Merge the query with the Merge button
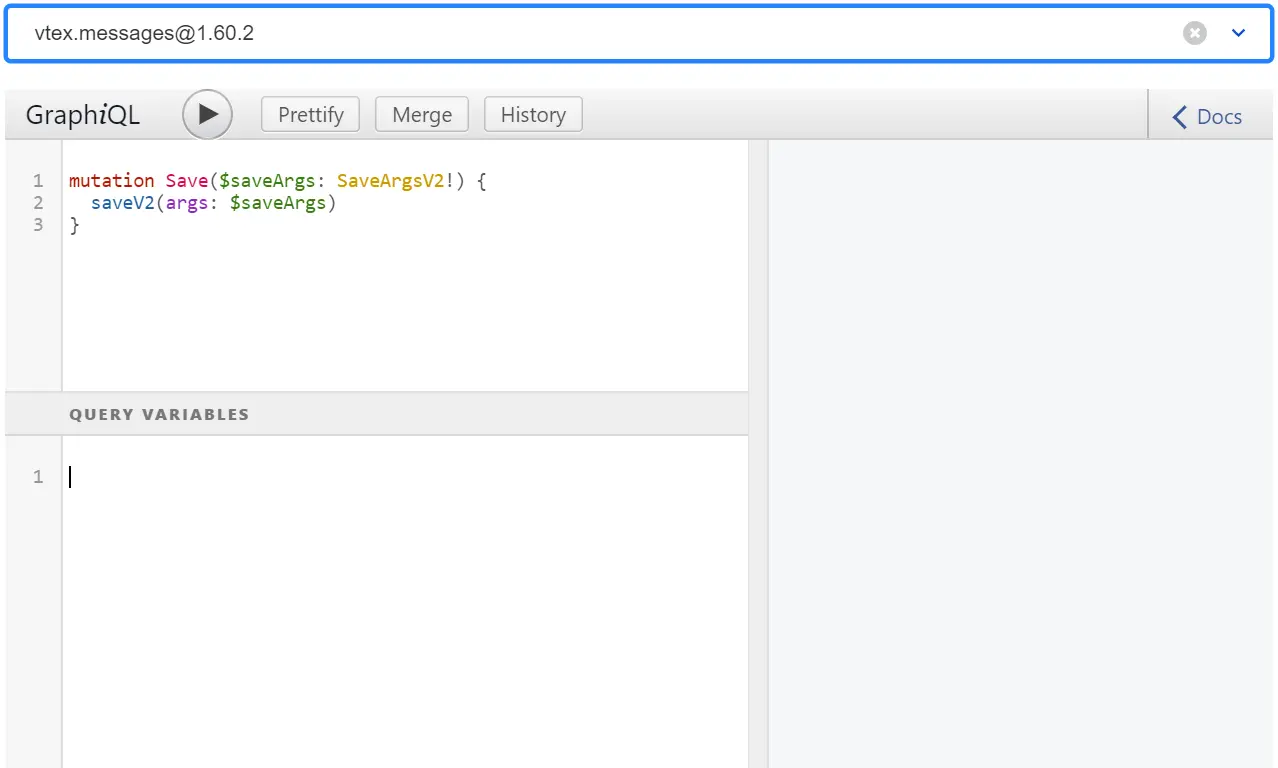The height and width of the screenshot is (768, 1278). click(x=421, y=114)
